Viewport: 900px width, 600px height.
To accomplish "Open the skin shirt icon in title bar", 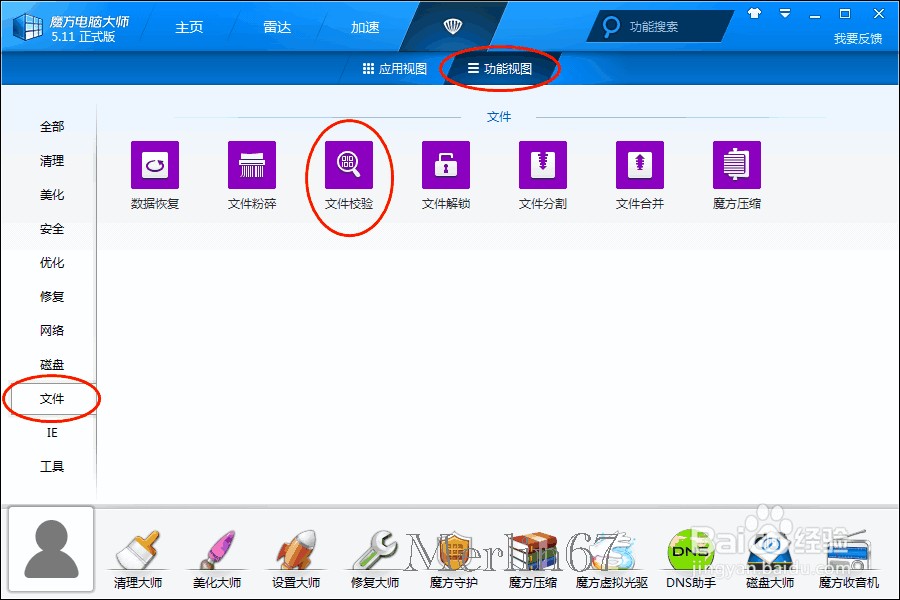I will pyautogui.click(x=754, y=13).
